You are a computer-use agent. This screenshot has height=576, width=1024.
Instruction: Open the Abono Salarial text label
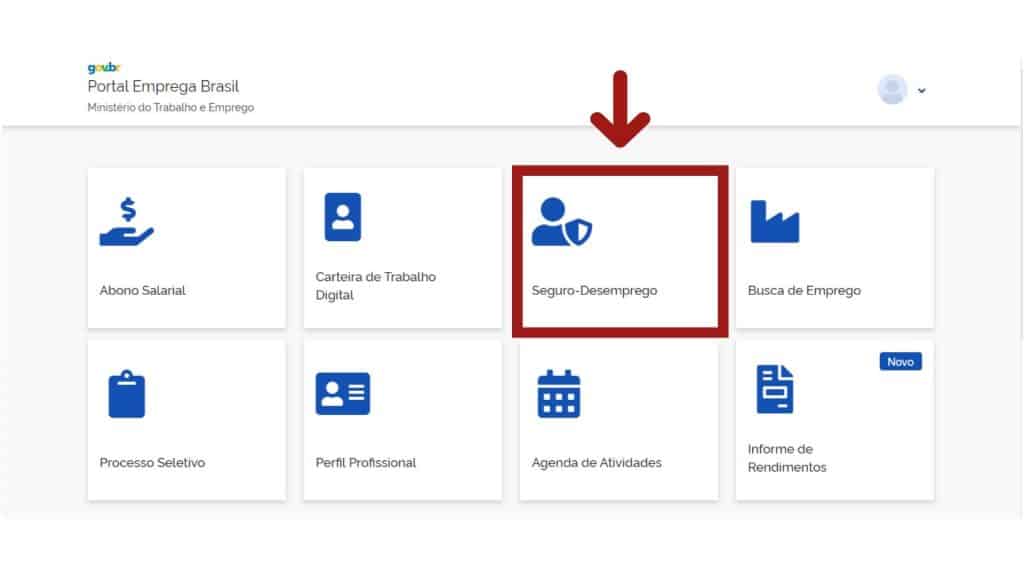tap(142, 291)
